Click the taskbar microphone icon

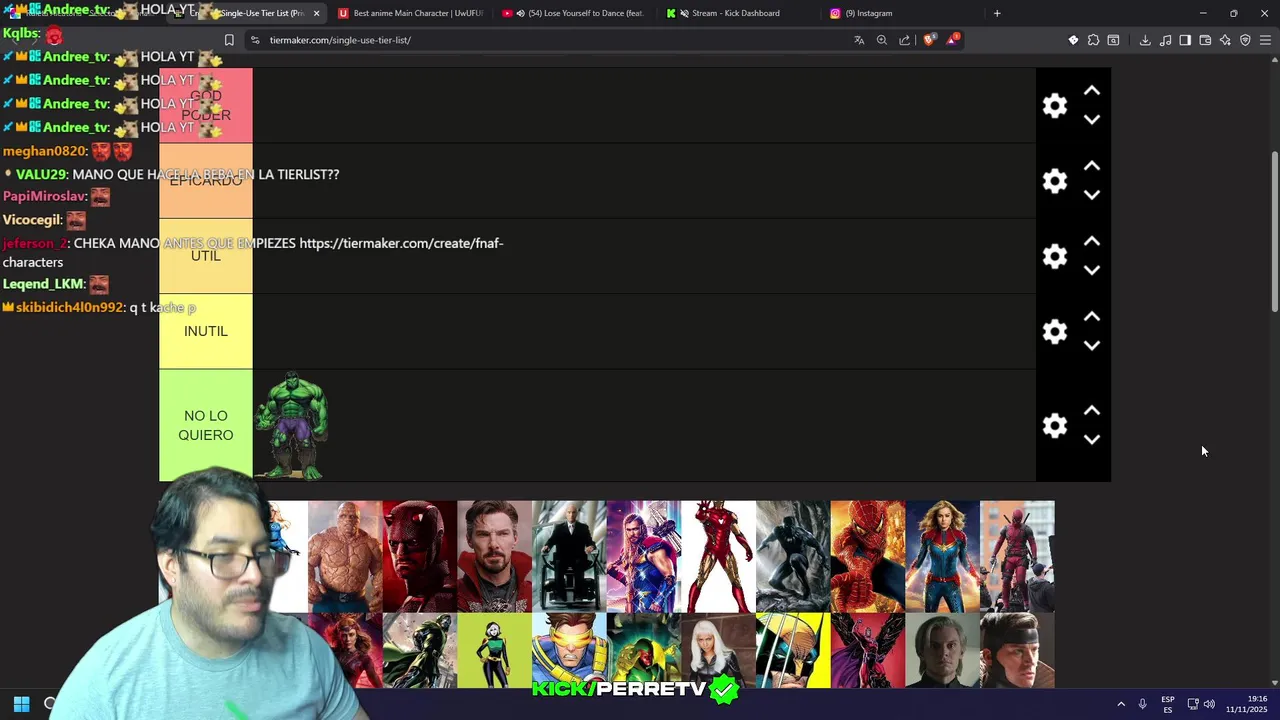click(x=1142, y=704)
